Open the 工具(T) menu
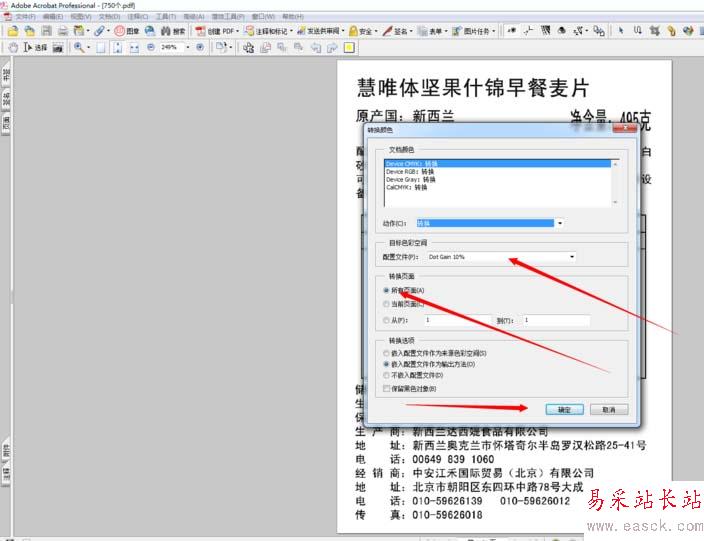The width and height of the screenshot is (704, 541). pyautogui.click(x=166, y=17)
